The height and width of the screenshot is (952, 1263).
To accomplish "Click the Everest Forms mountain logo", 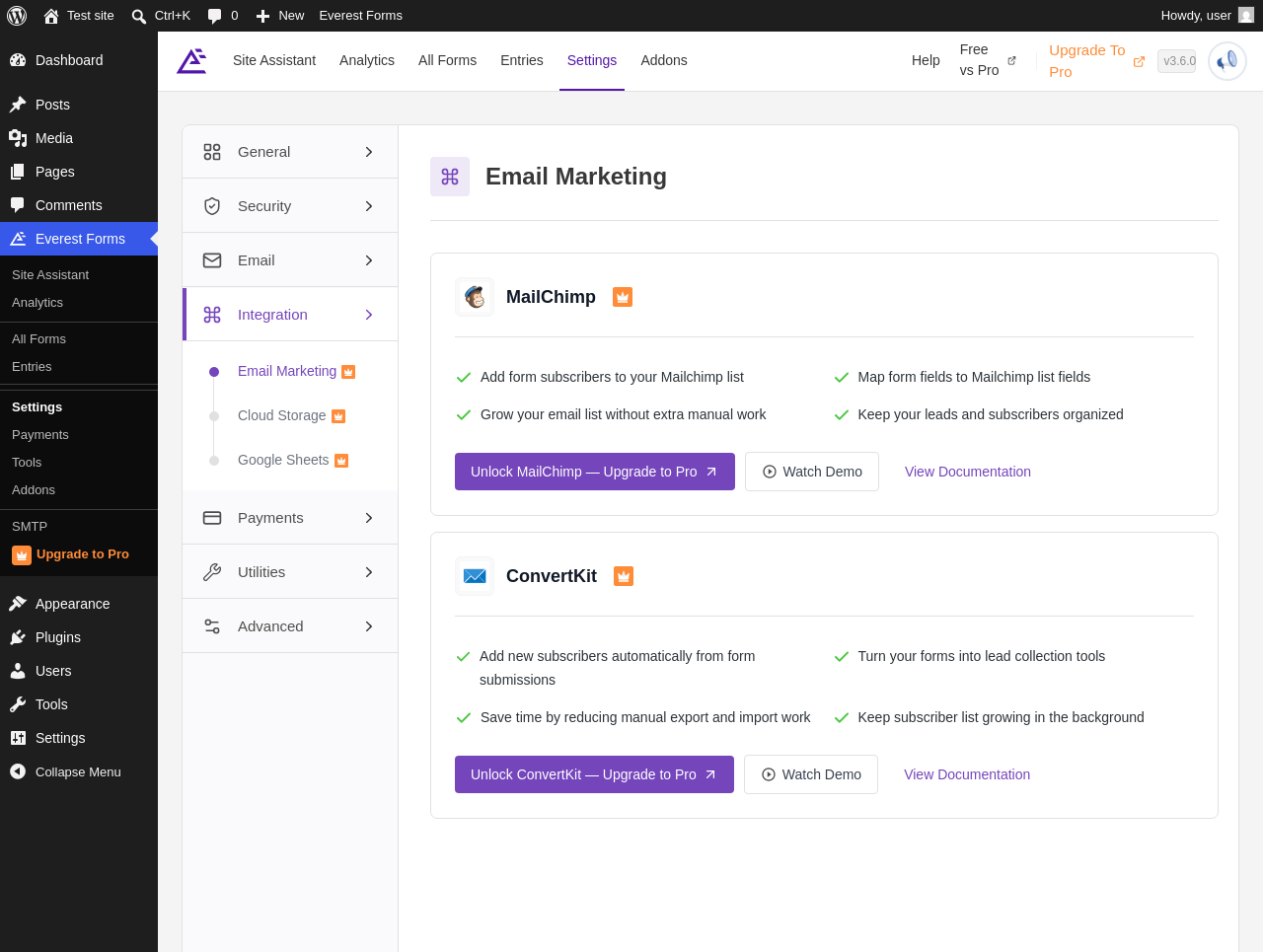I will click(x=191, y=61).
